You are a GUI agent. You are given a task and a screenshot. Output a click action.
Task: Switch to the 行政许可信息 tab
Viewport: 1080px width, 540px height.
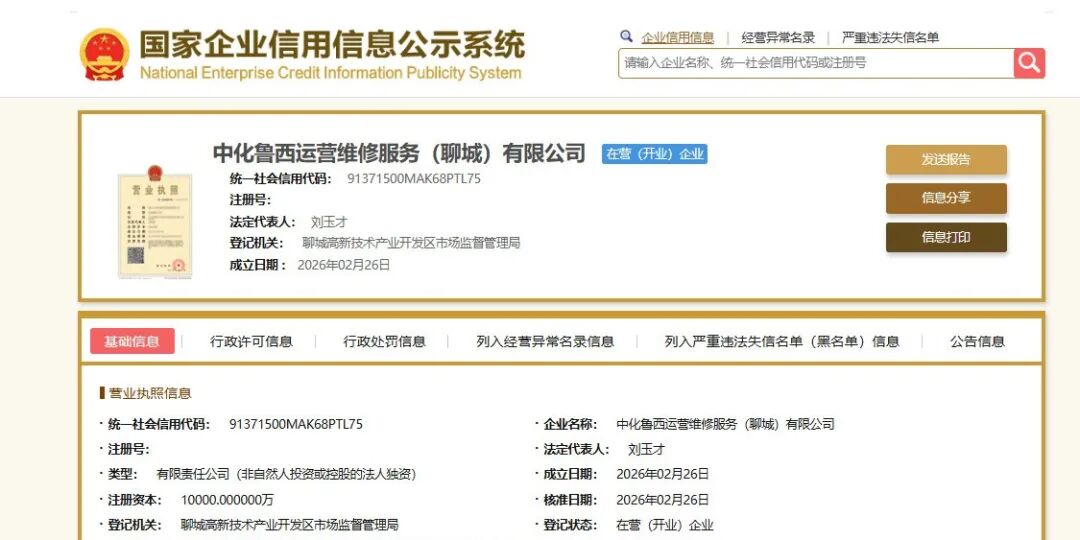tap(251, 342)
